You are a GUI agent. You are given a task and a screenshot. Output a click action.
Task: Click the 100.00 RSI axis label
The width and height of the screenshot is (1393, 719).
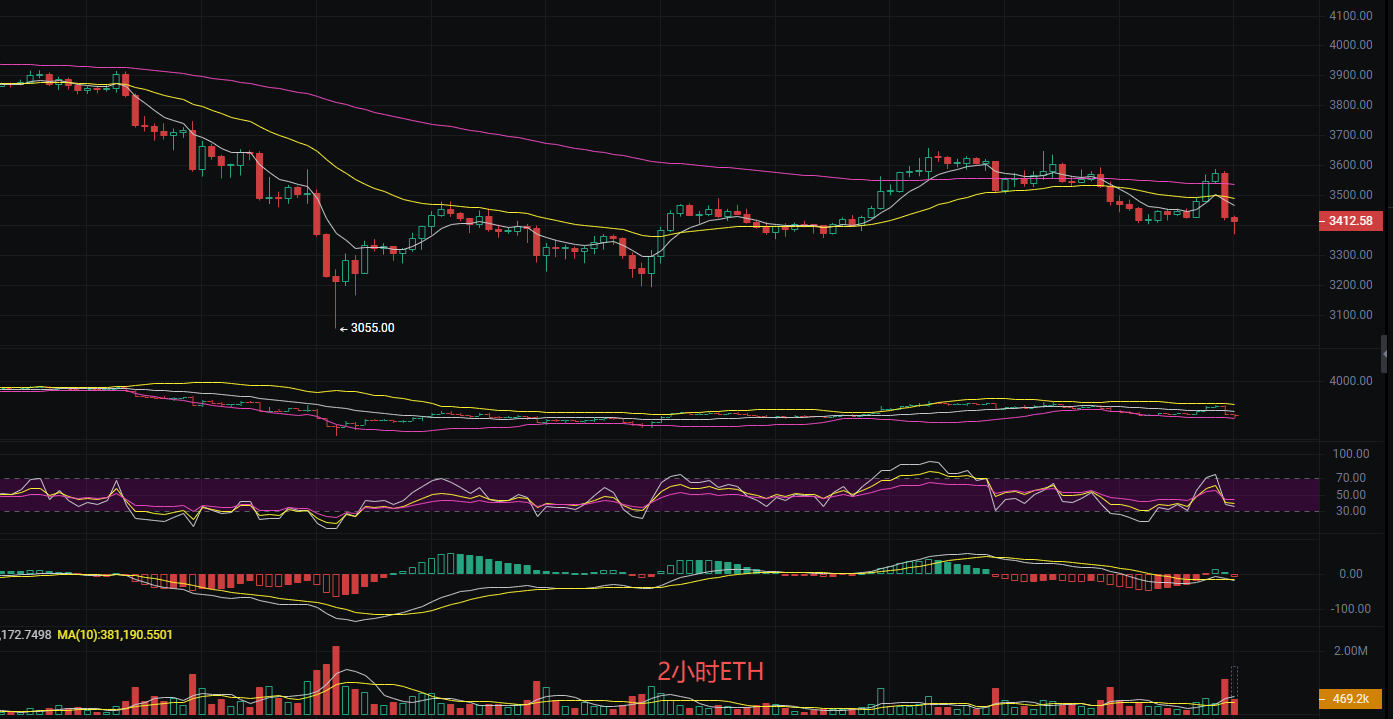[1350, 454]
